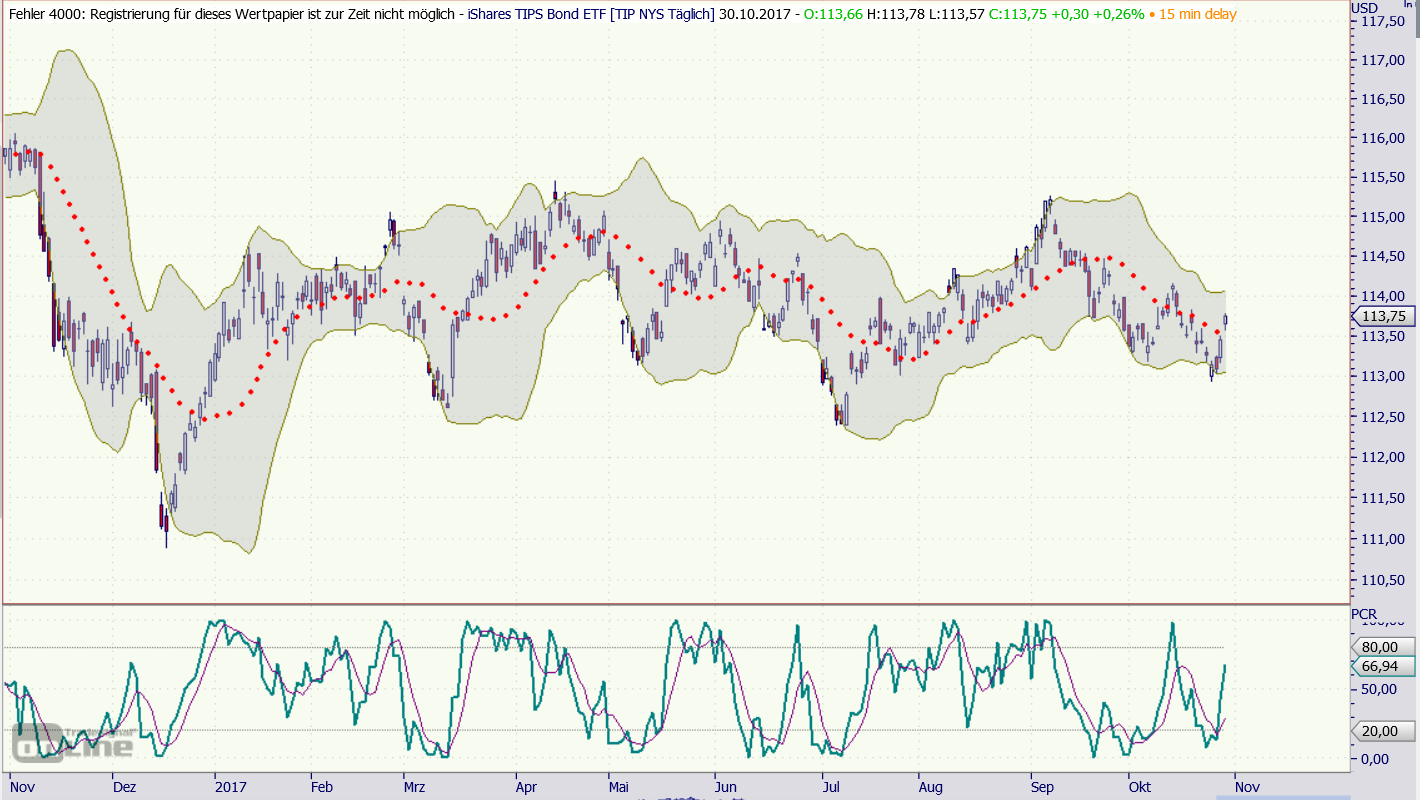Click the 116,50 price axis label
This screenshot has height=800, width=1420.
(x=1381, y=99)
